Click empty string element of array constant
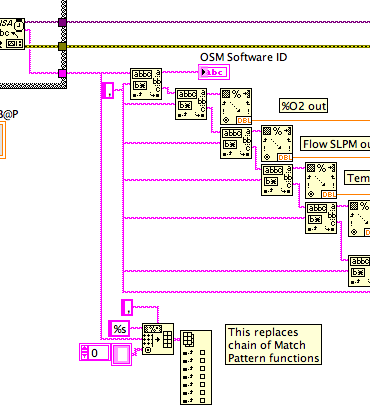 point(121,354)
